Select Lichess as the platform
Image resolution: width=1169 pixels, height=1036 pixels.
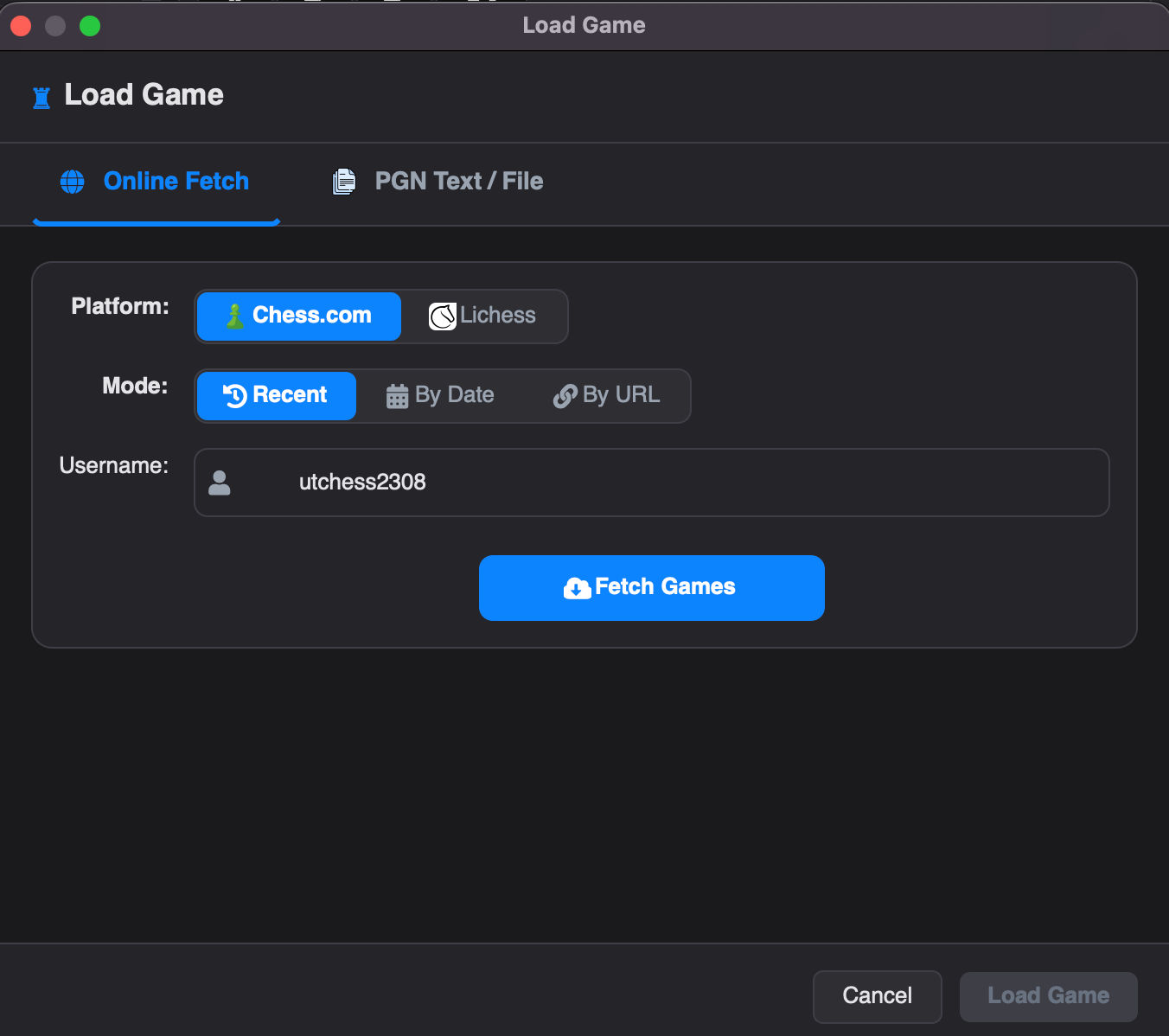483,317
